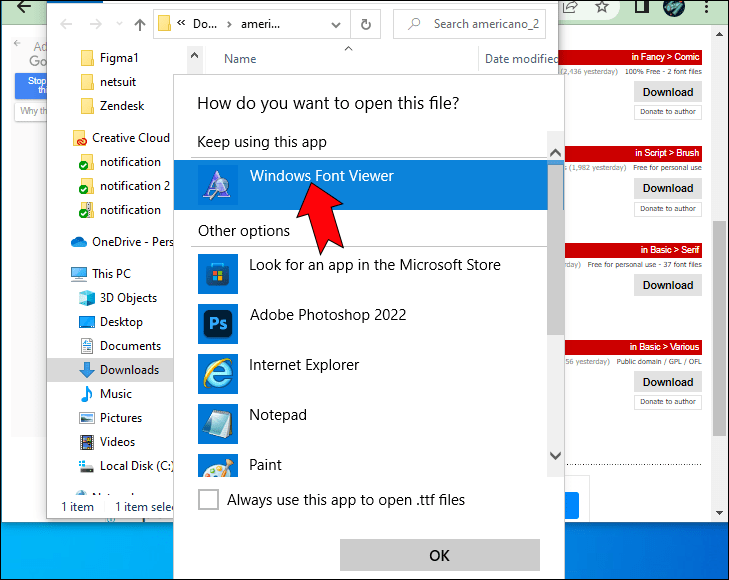The width and height of the screenshot is (729, 580).
Task: Click the refresh button in address bar
Action: [366, 24]
